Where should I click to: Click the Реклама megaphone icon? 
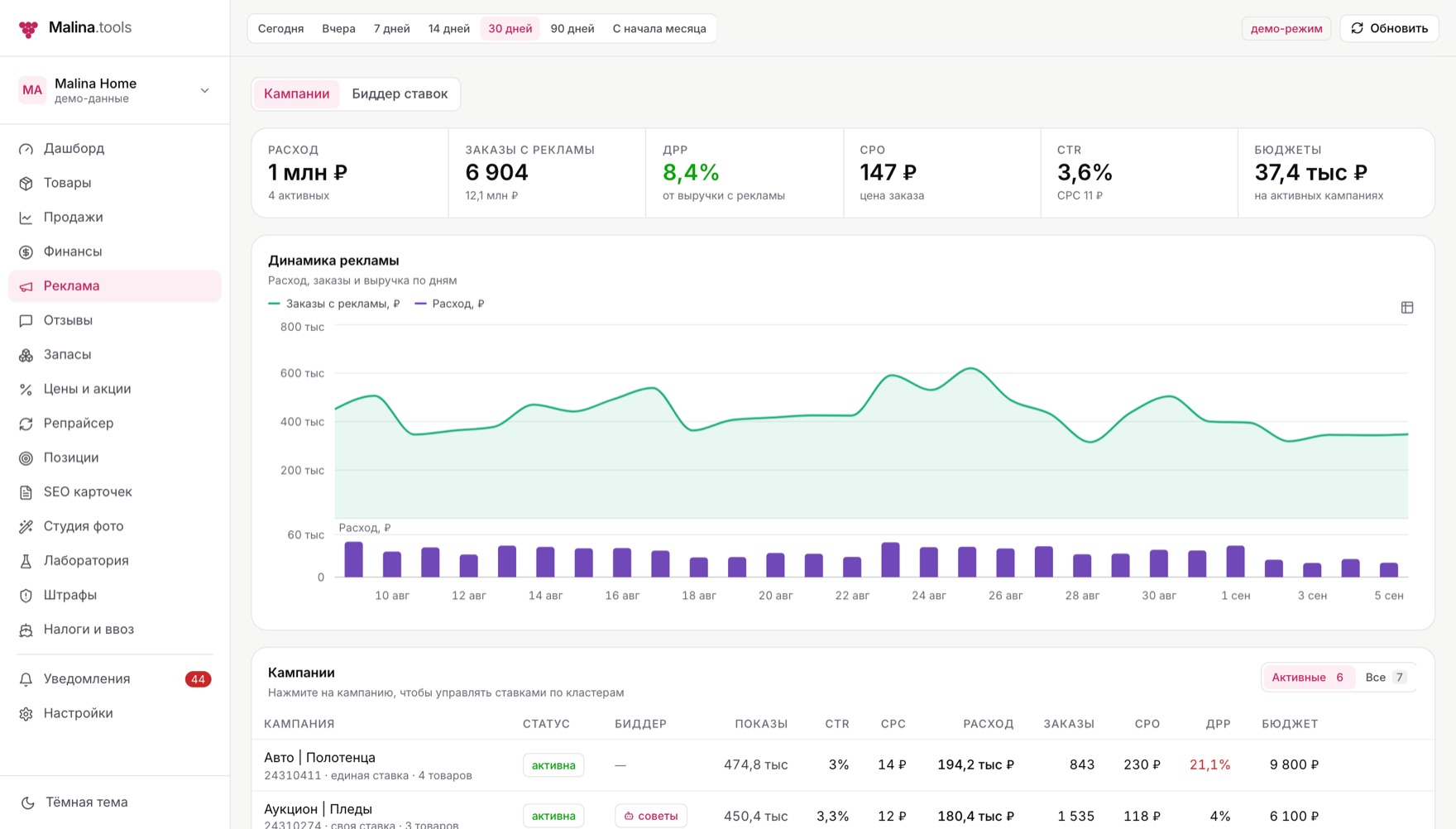click(x=26, y=286)
